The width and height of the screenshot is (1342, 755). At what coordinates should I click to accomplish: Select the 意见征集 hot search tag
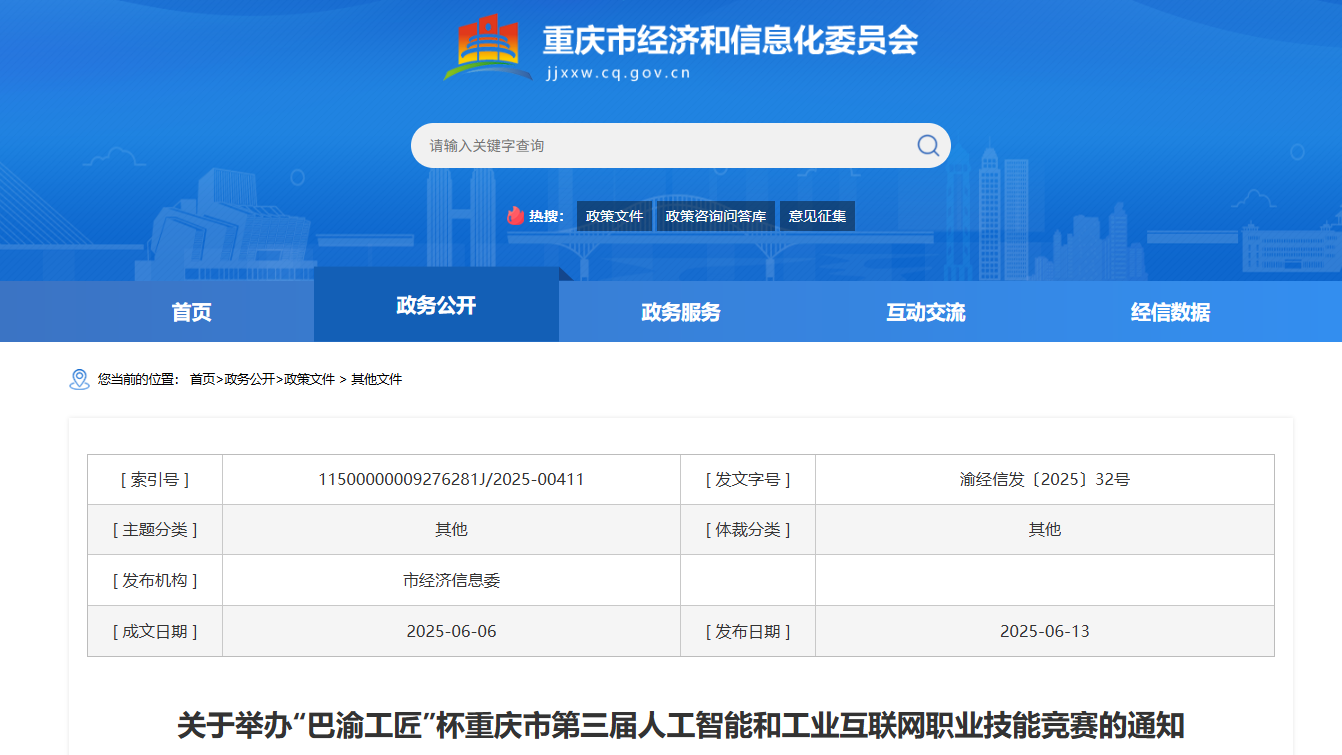point(817,216)
